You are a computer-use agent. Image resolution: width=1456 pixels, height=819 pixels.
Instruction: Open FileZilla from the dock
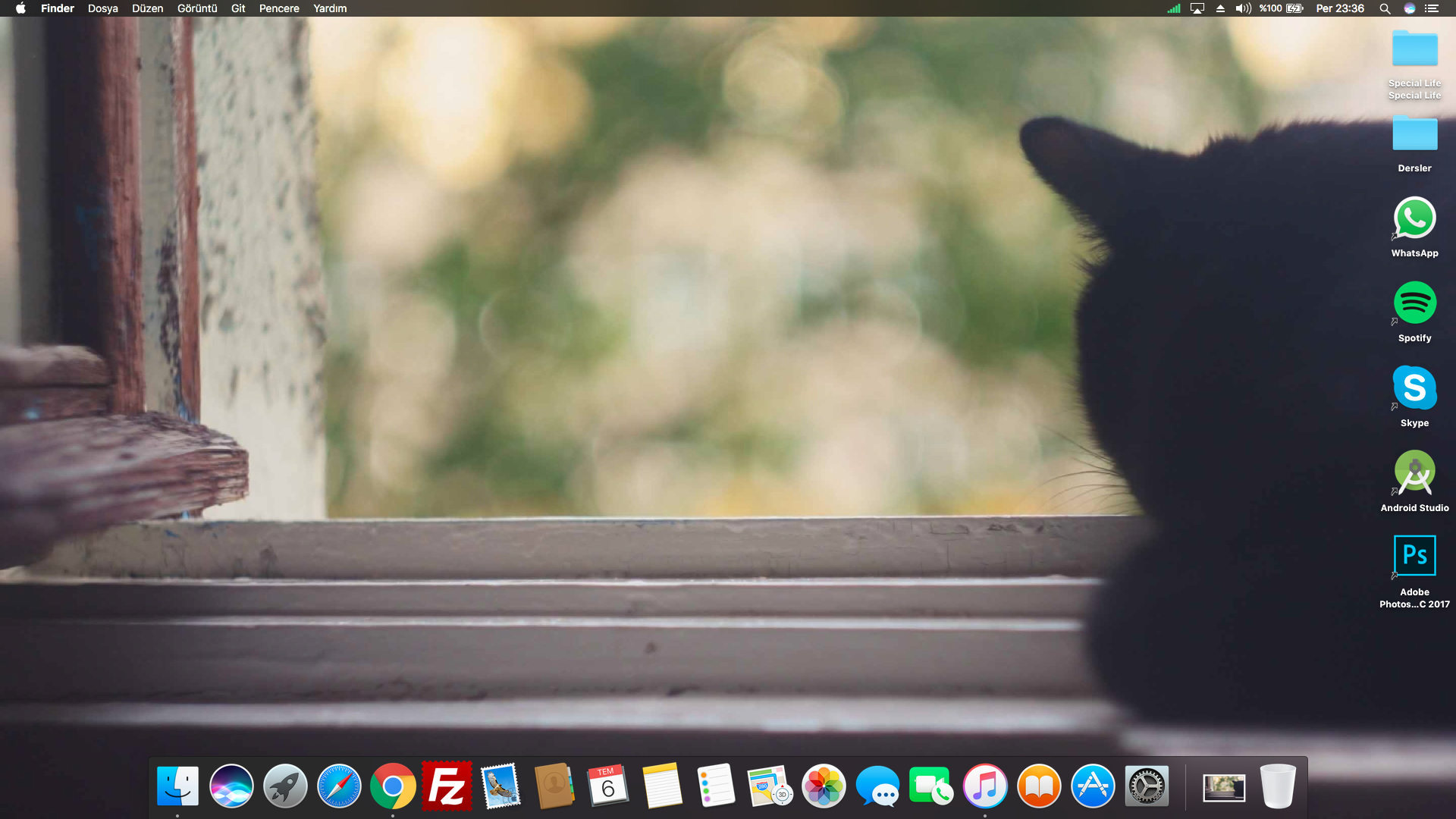(x=447, y=786)
